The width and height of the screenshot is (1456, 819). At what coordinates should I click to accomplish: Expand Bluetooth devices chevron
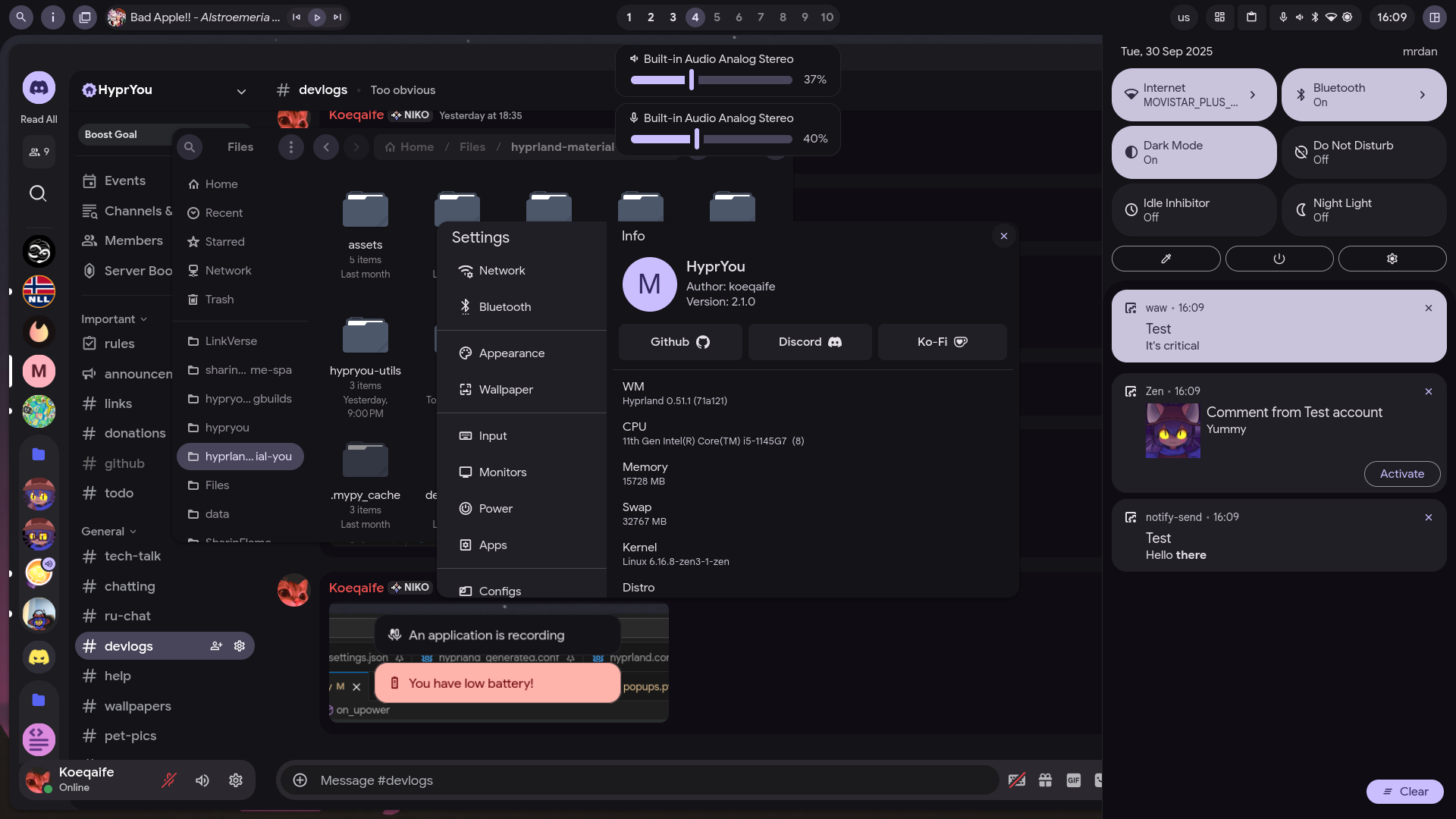point(1423,95)
